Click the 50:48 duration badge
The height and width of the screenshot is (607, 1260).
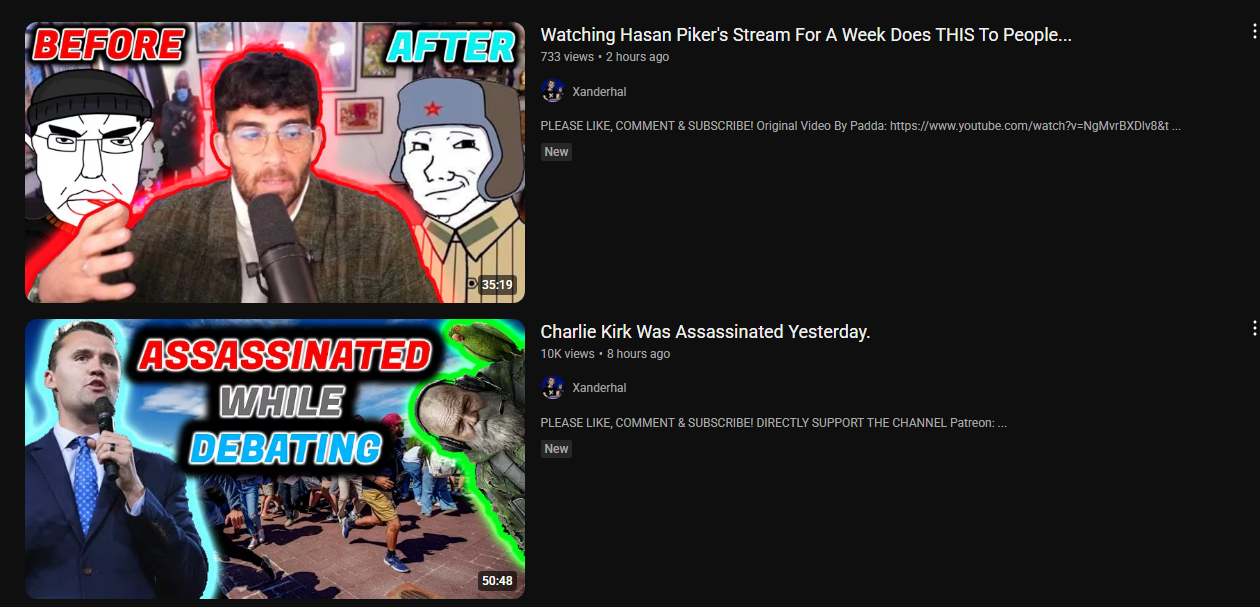click(497, 581)
